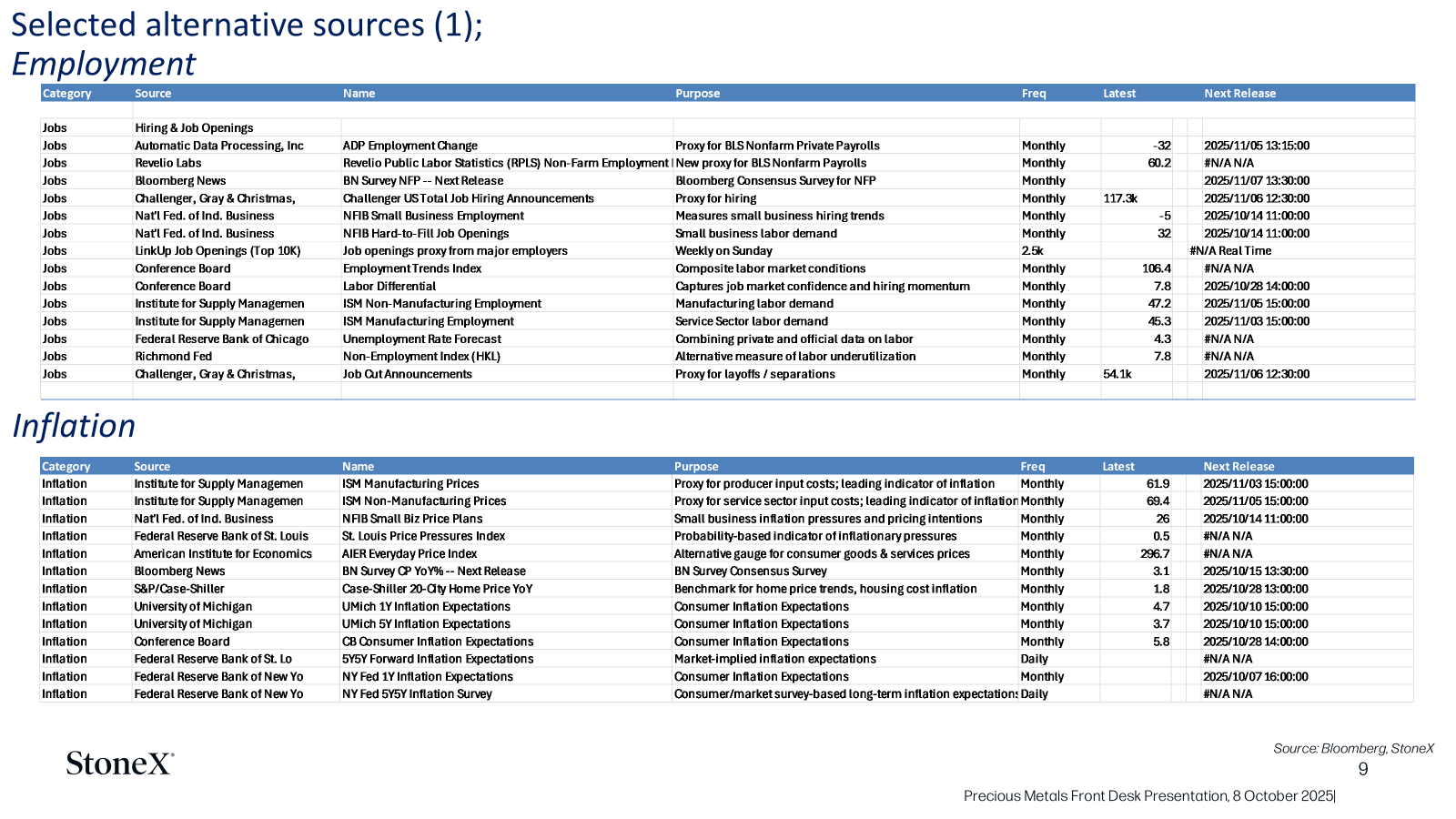Click "Non-Employment Index (HKL)" cell

tap(421, 357)
